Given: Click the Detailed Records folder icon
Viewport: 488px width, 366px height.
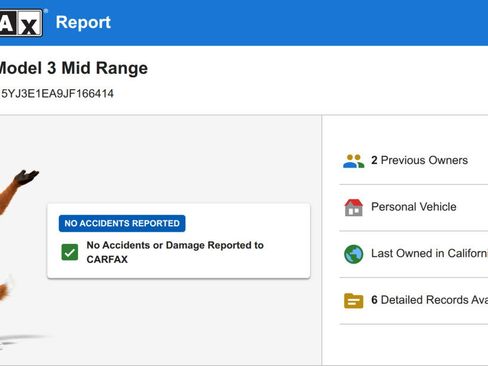Looking at the screenshot, I should (x=353, y=301).
